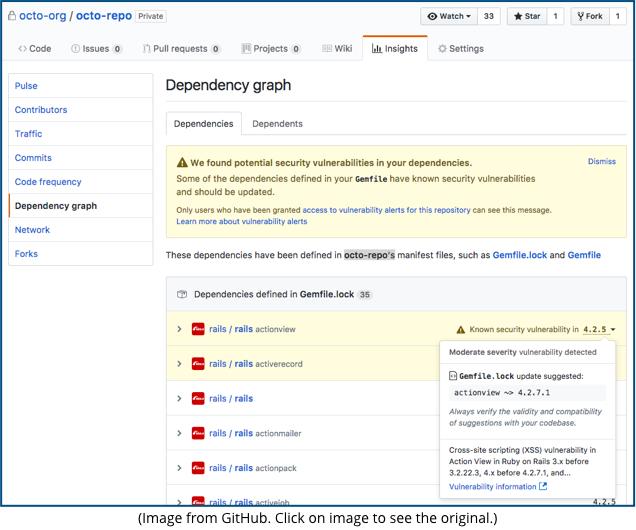Viewport: 636px width, 530px height.
Task: Click the Pull requests tab icon
Action: (x=146, y=49)
